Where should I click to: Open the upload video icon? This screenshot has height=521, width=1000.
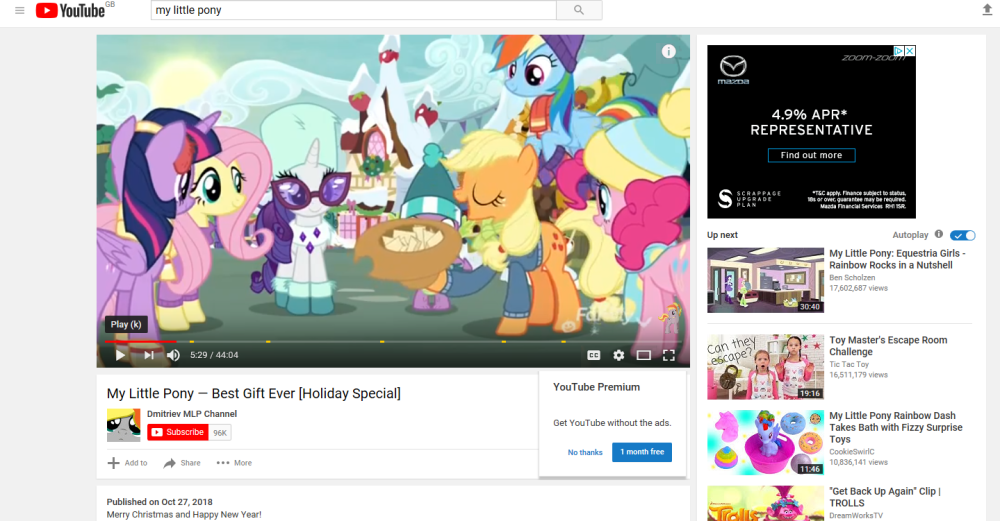tap(987, 10)
